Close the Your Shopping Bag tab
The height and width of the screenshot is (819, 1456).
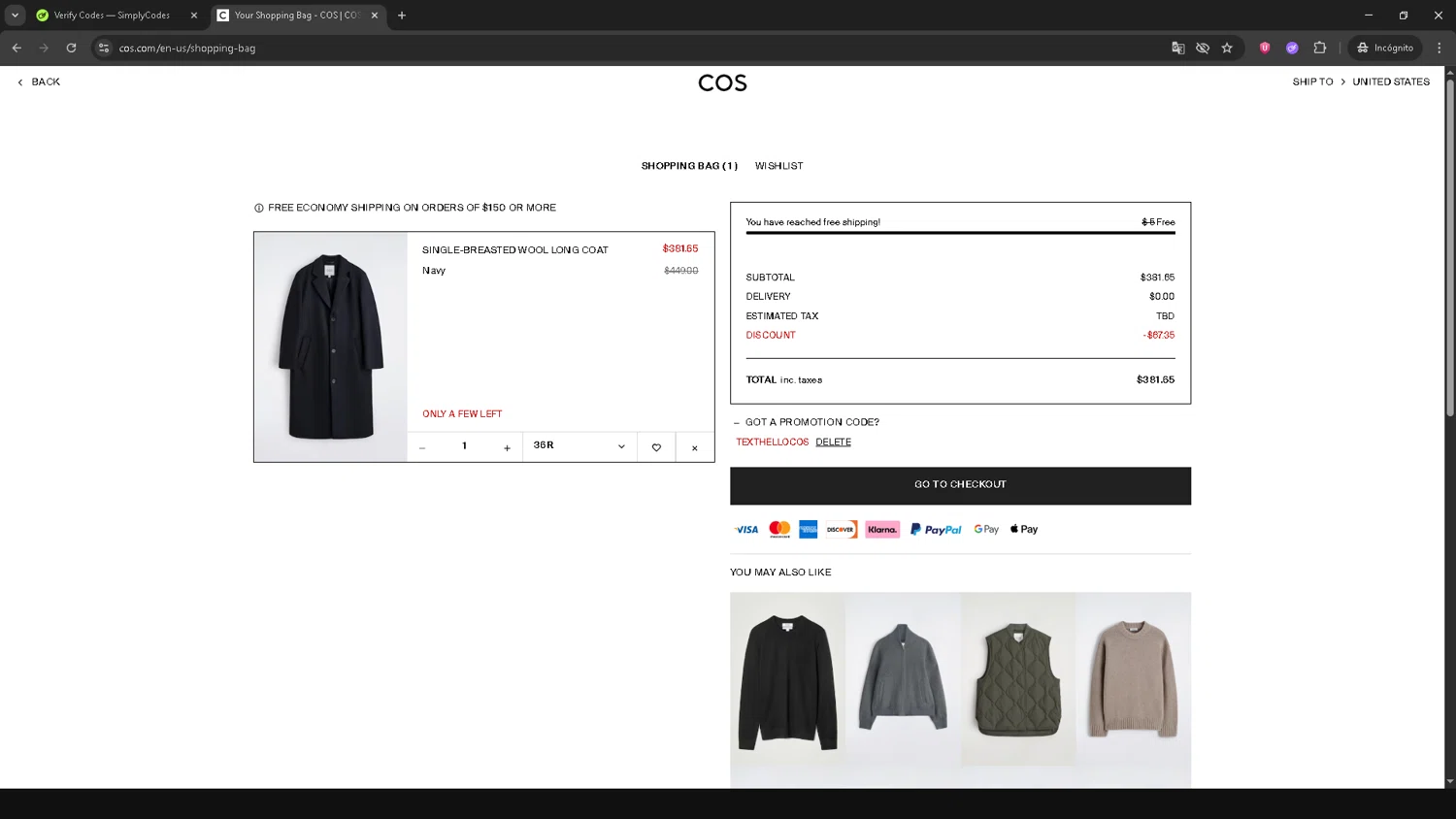(375, 16)
